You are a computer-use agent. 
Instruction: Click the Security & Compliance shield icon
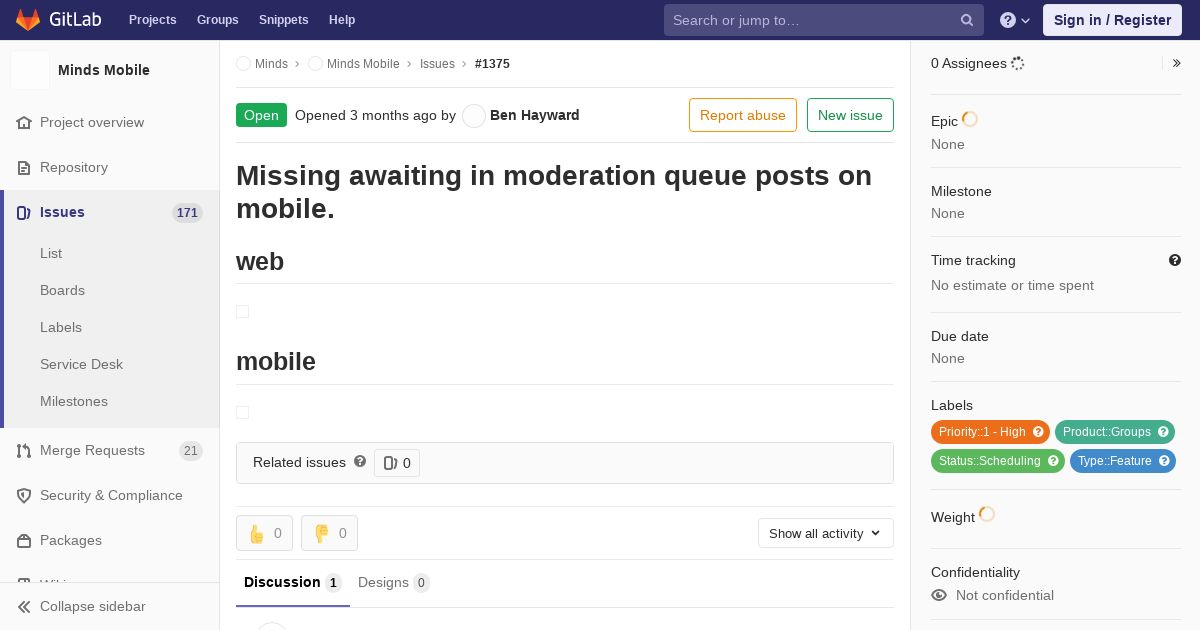pos(24,495)
